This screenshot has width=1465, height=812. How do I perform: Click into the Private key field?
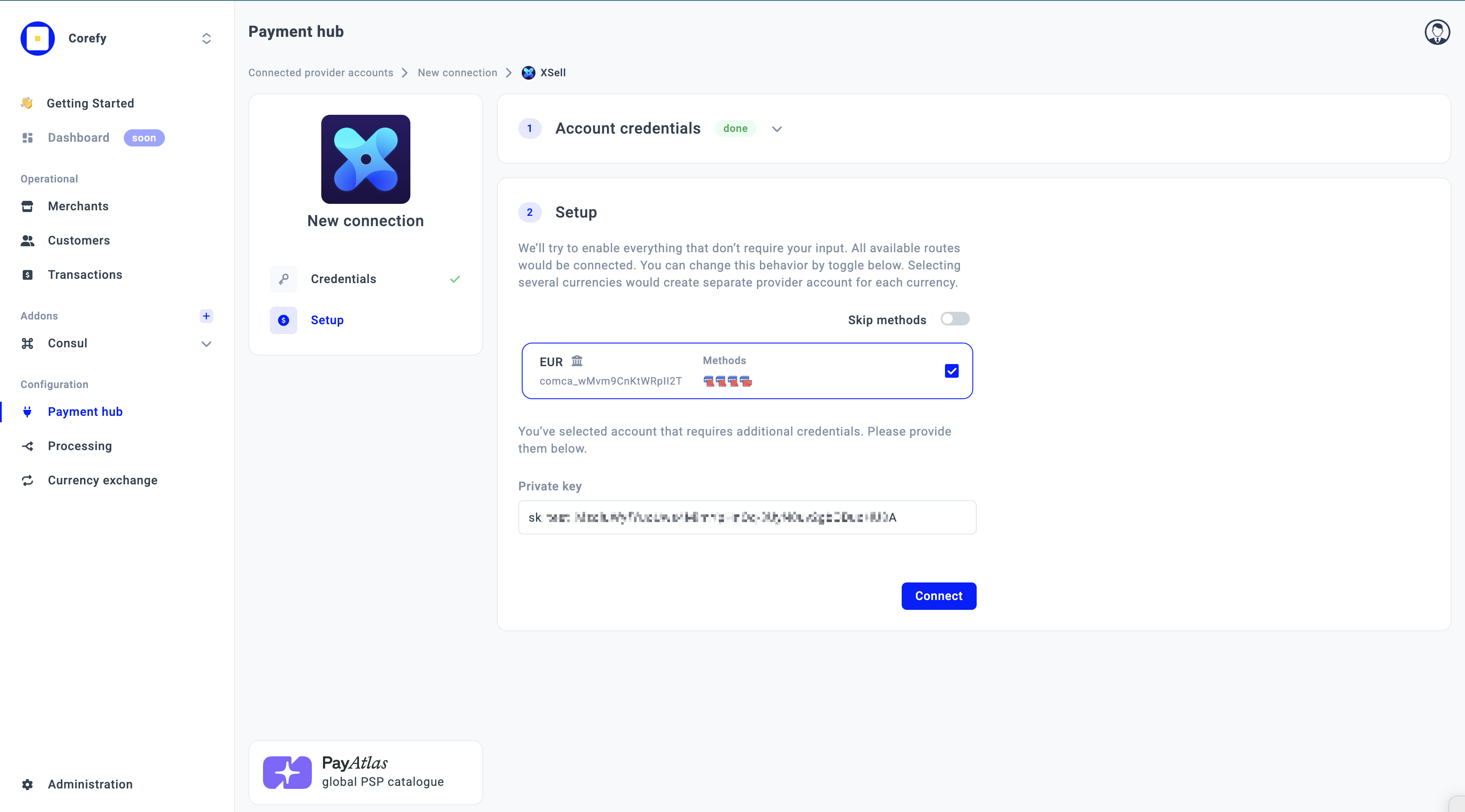point(746,517)
